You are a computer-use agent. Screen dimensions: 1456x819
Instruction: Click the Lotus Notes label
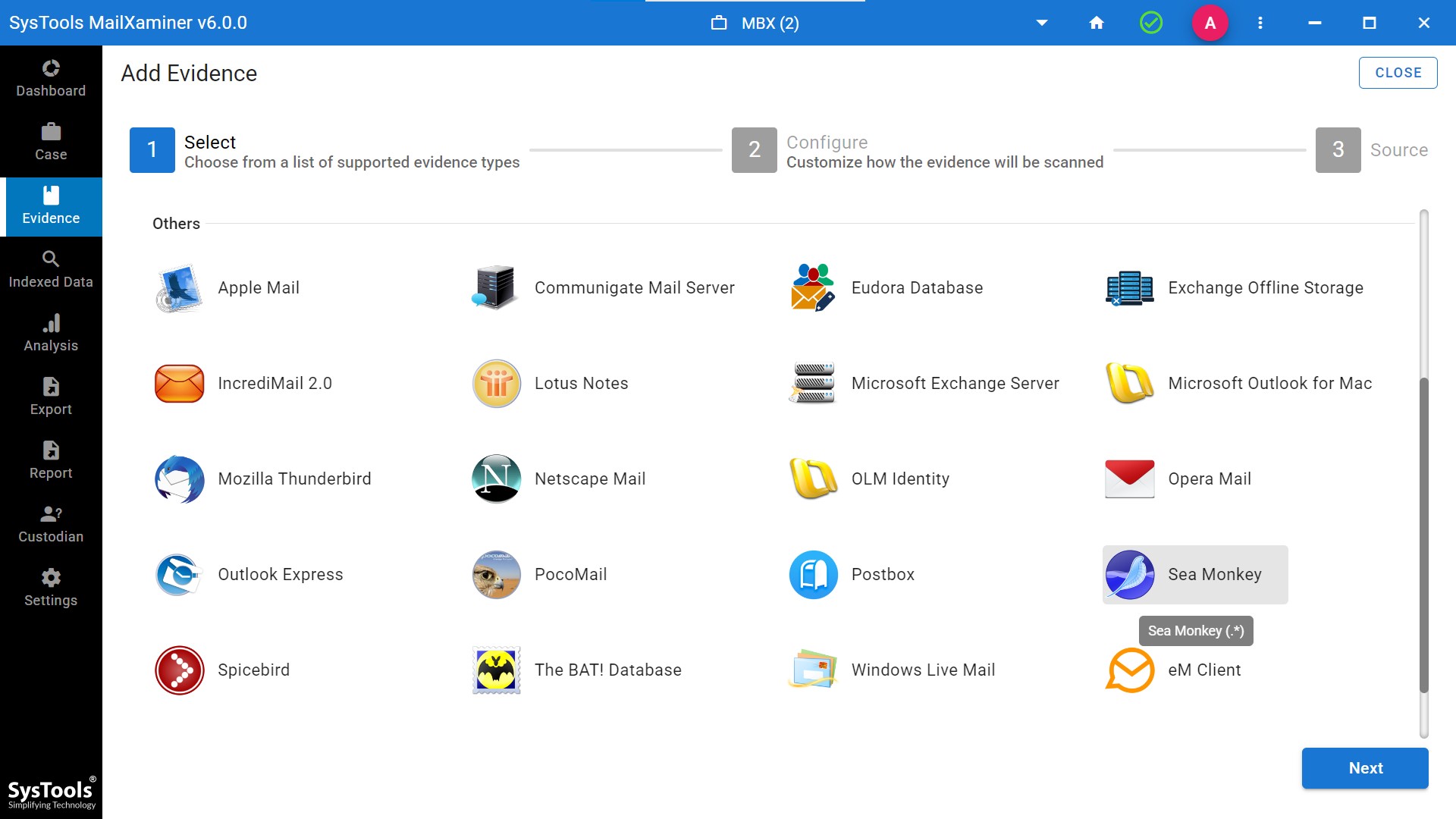pyautogui.click(x=582, y=384)
